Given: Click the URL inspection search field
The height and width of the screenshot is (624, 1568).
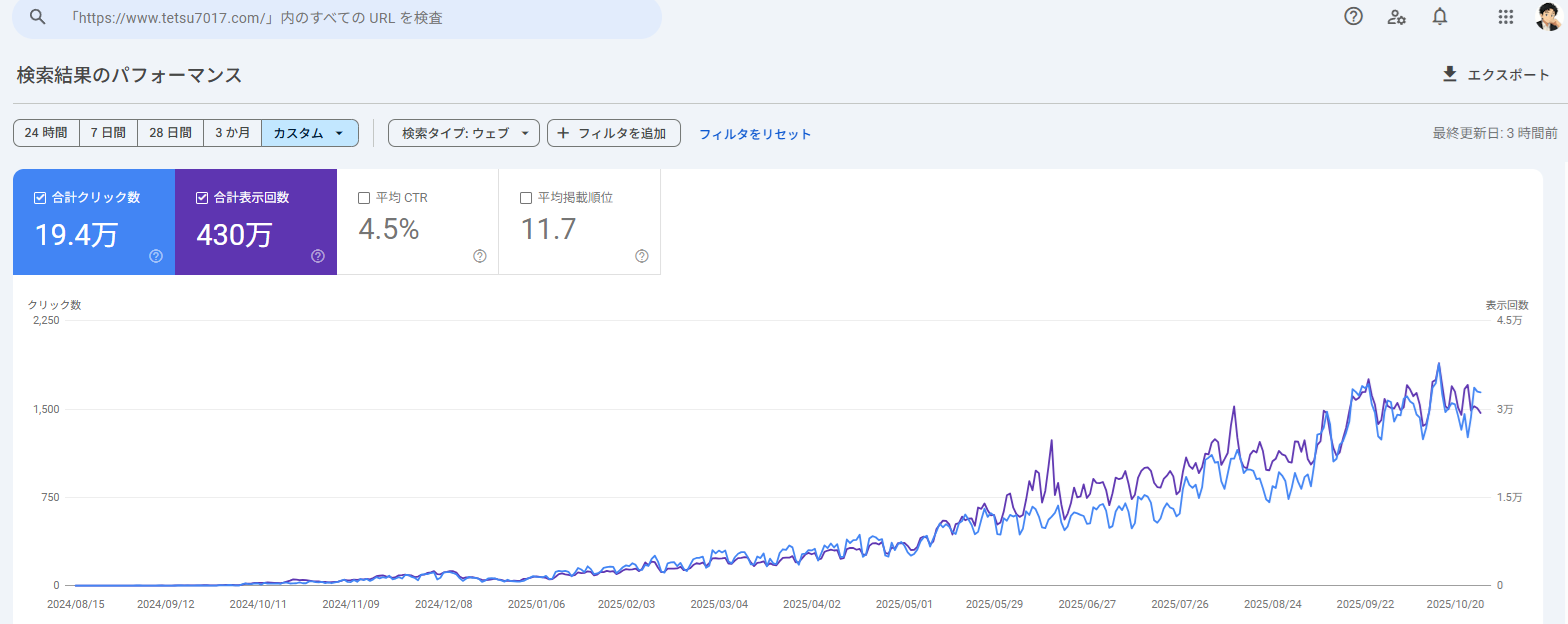Looking at the screenshot, I should [350, 18].
